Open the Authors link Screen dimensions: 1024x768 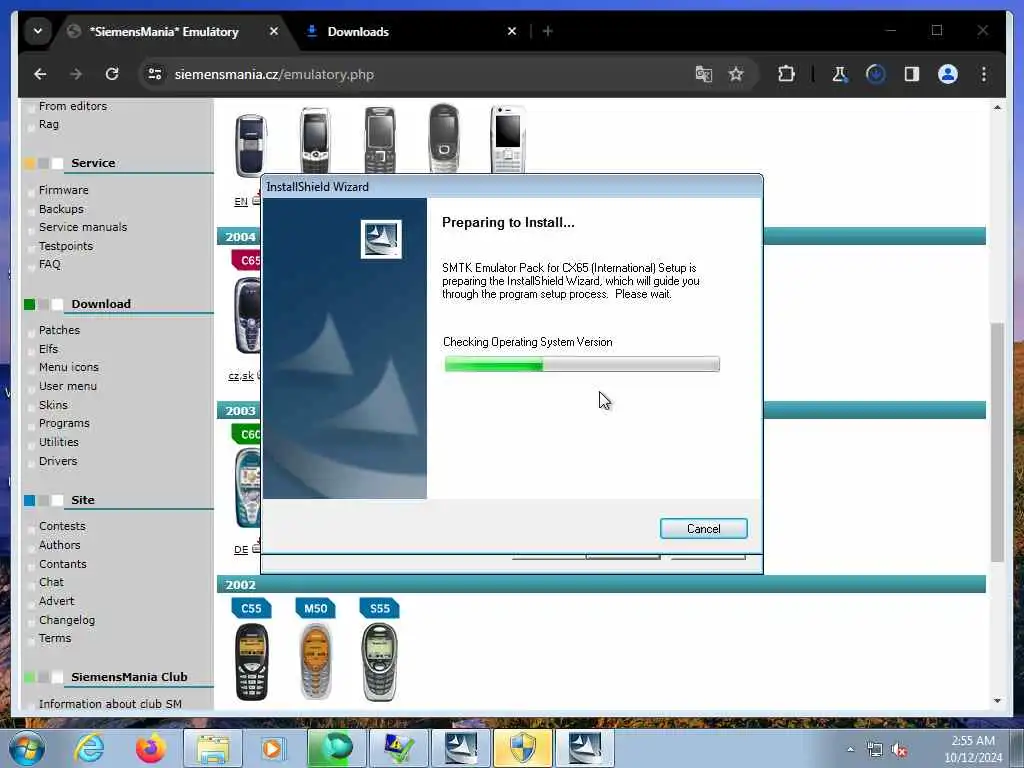[59, 545]
